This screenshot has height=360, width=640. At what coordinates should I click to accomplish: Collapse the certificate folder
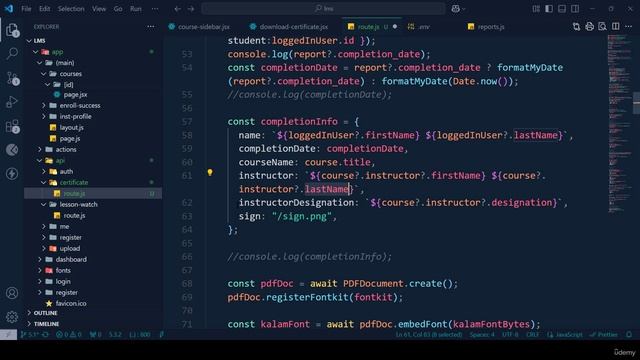[x=44, y=182]
